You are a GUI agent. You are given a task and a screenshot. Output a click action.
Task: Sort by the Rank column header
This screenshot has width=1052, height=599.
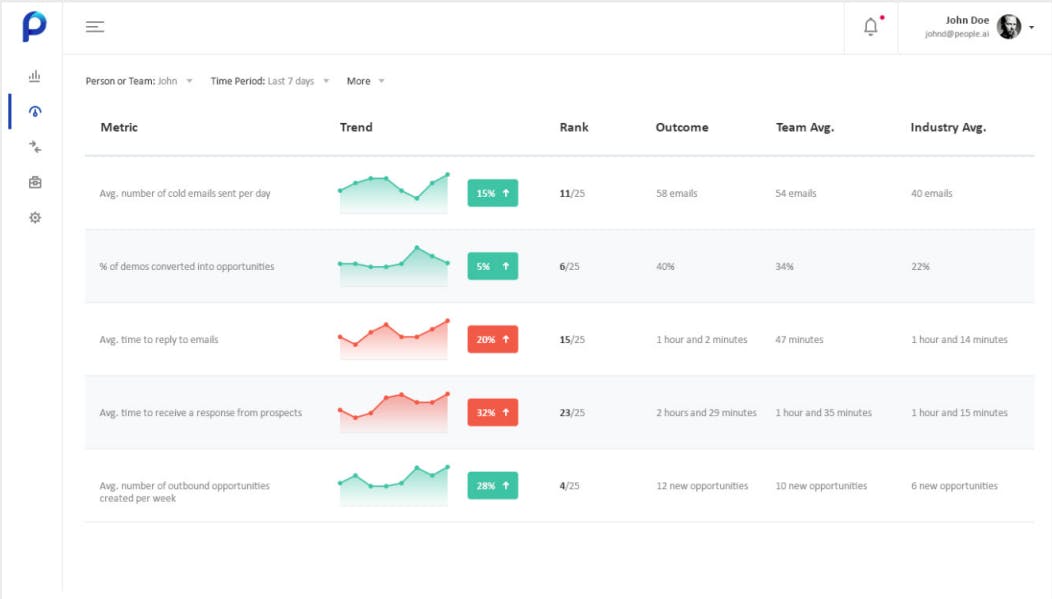574,127
